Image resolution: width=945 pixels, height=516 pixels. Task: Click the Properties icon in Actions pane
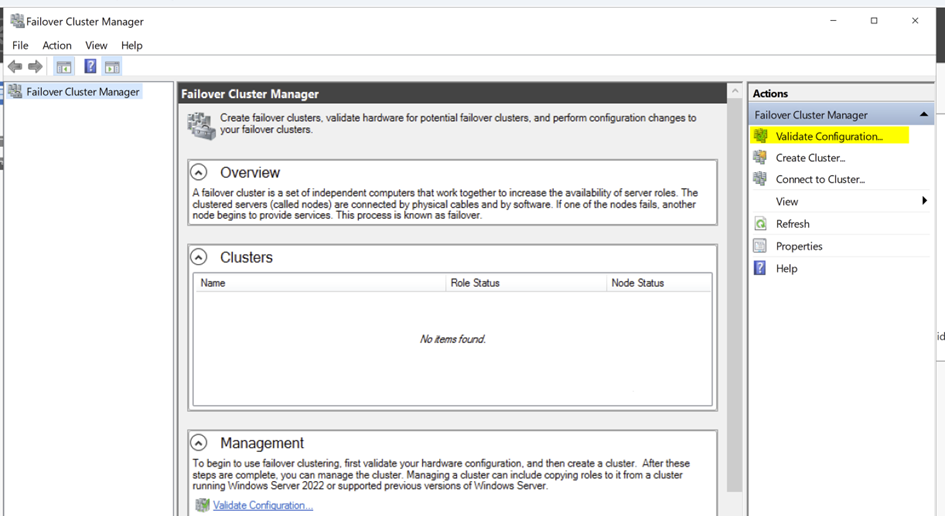[x=761, y=246]
